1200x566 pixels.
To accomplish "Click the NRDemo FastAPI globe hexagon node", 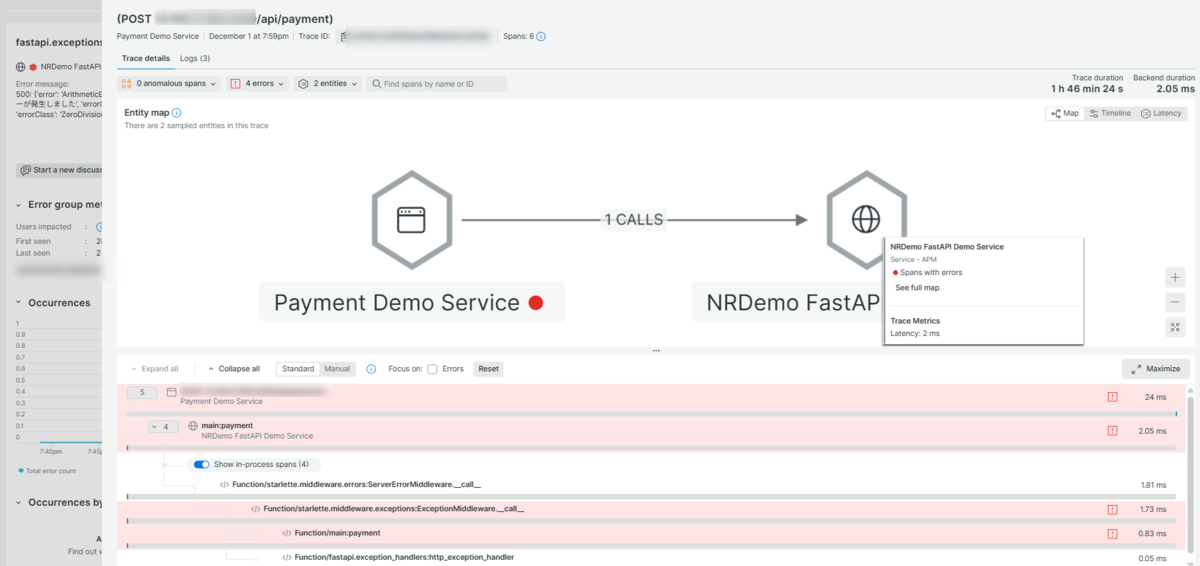I will click(866, 220).
